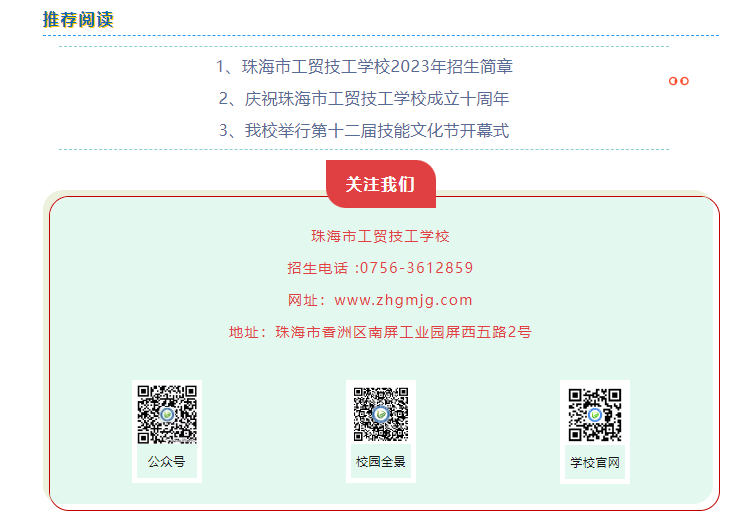Open the 成立十周年 celebration article
Image resolution: width=743 pixels, height=530 pixels.
point(364,99)
